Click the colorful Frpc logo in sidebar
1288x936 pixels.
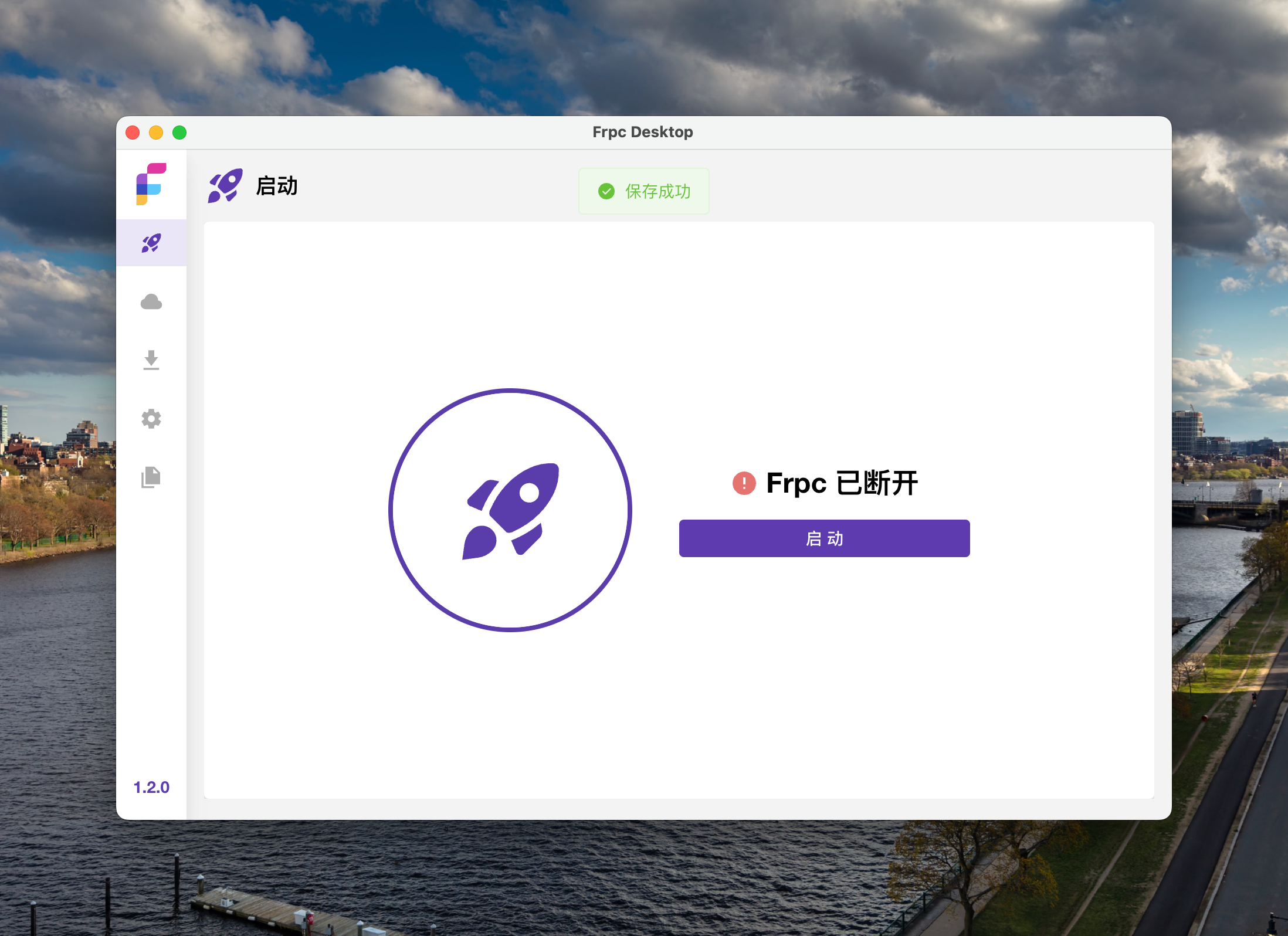151,184
